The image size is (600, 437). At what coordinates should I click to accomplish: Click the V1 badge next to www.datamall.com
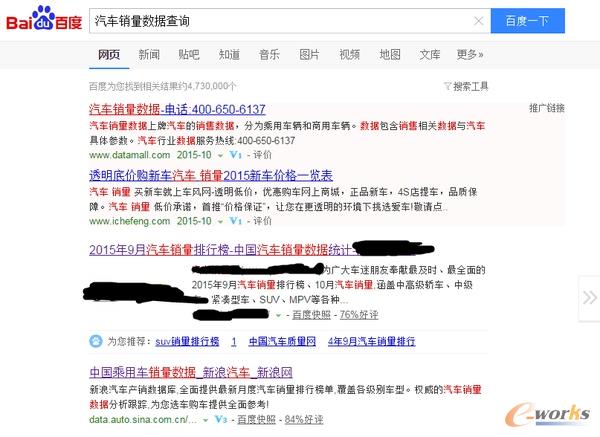tap(236, 155)
